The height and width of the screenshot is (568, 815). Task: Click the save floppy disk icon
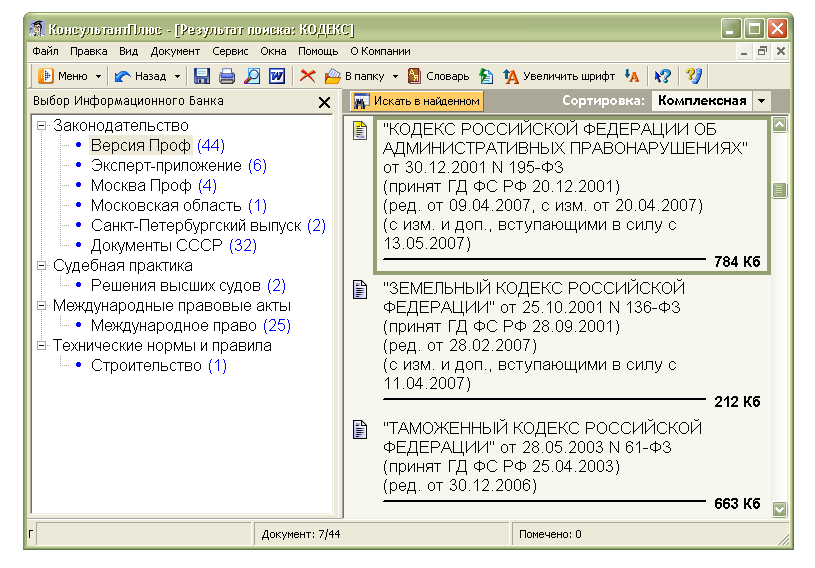(202, 76)
